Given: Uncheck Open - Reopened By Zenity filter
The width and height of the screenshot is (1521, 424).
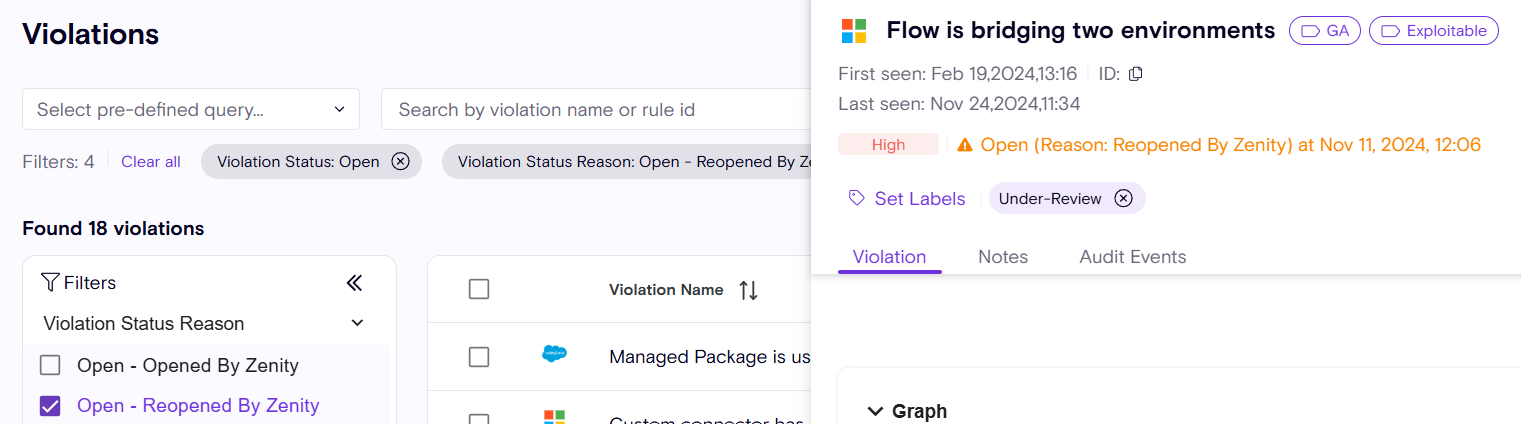Looking at the screenshot, I should click(x=50, y=405).
